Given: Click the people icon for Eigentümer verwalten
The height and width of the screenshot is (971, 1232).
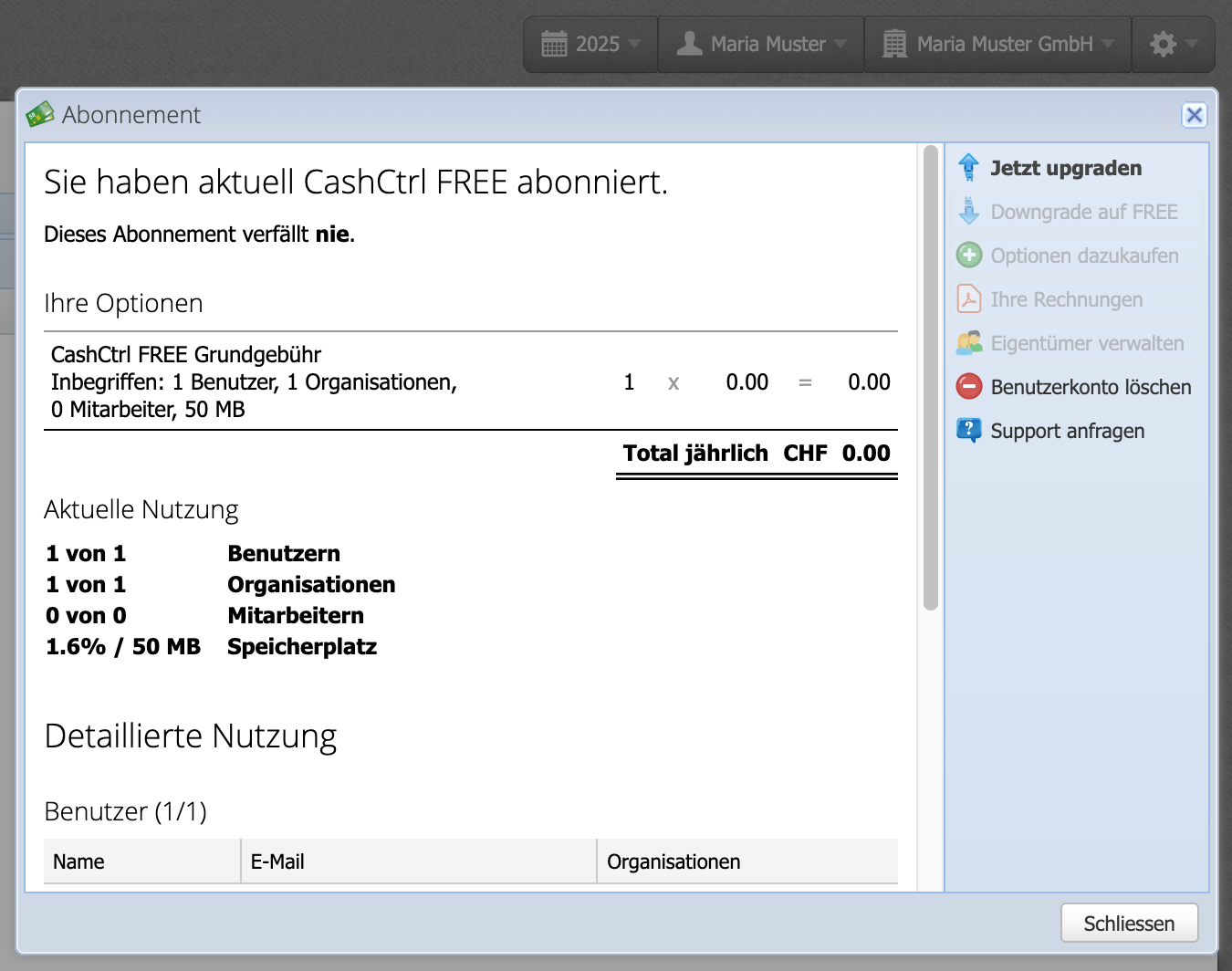Looking at the screenshot, I should [969, 342].
